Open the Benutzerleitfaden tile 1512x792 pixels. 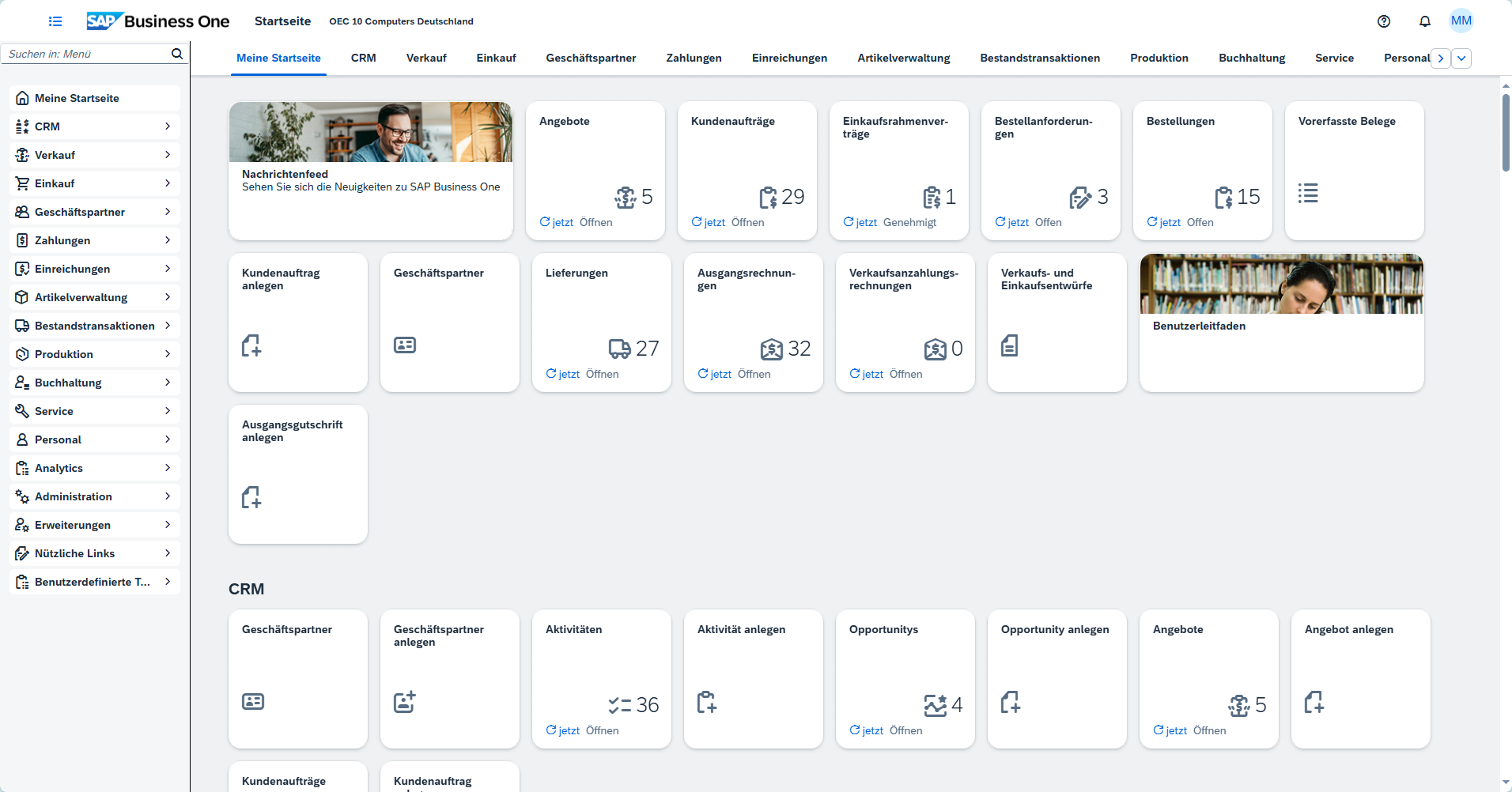[1281, 322]
